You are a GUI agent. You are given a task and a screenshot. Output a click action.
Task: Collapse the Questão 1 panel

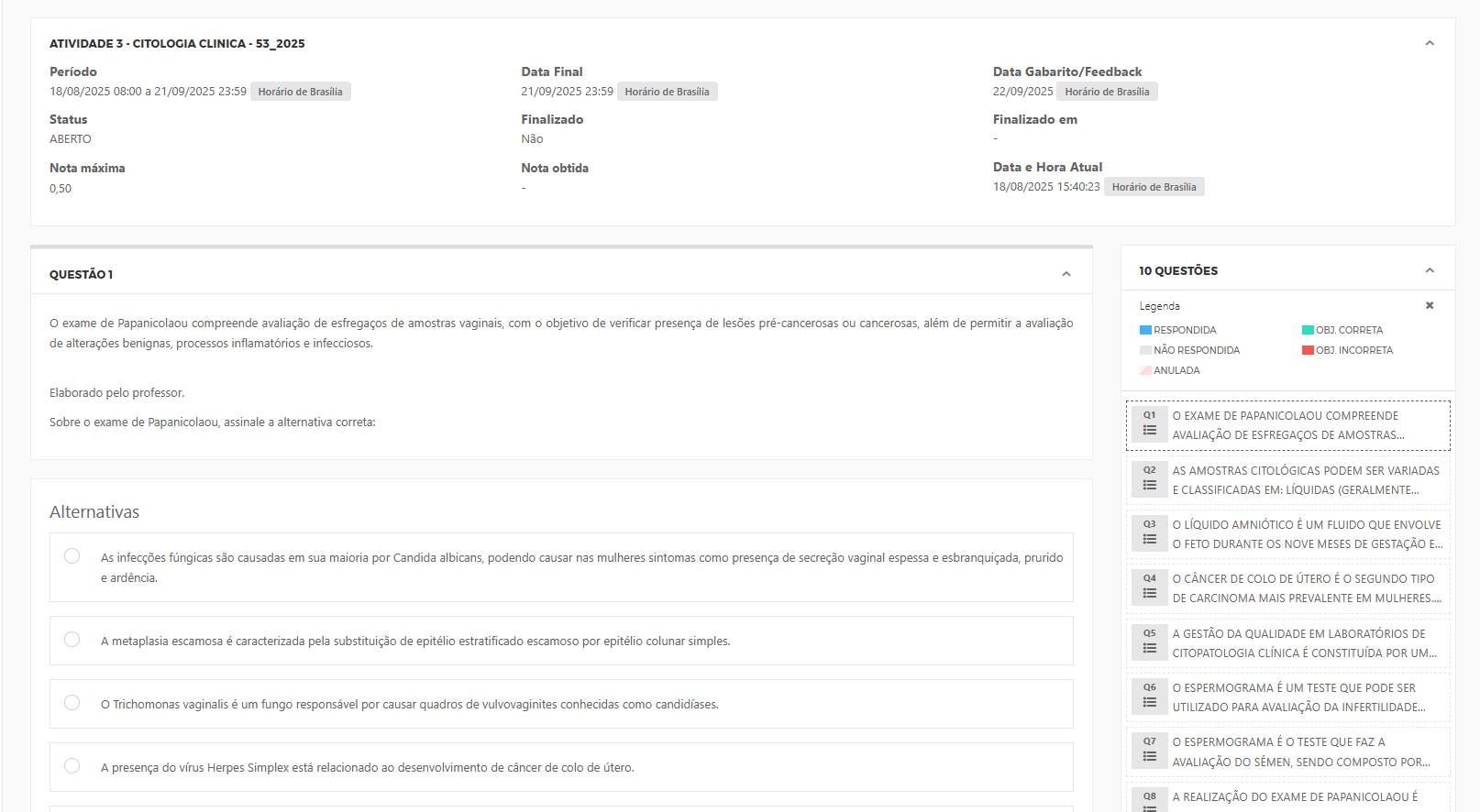(x=1066, y=274)
